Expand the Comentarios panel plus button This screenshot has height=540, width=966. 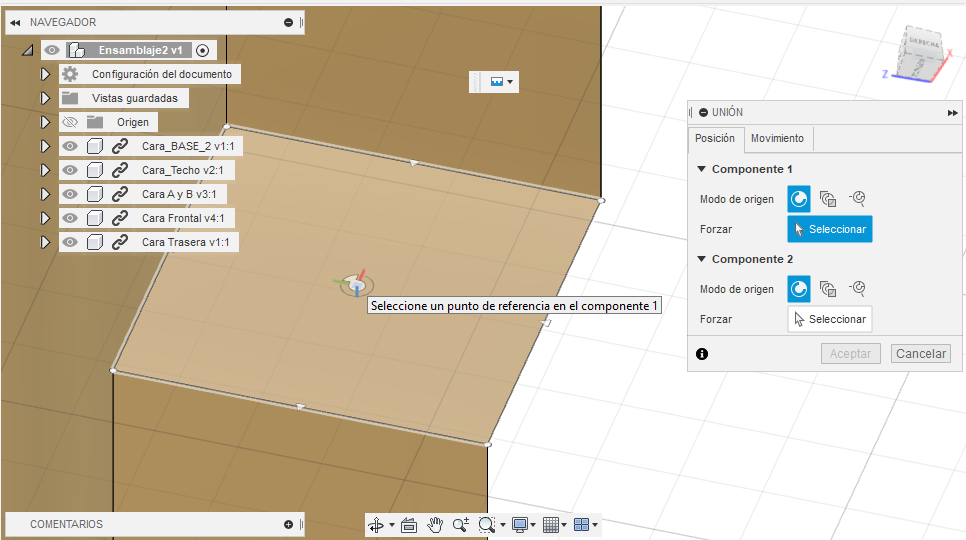point(288,525)
